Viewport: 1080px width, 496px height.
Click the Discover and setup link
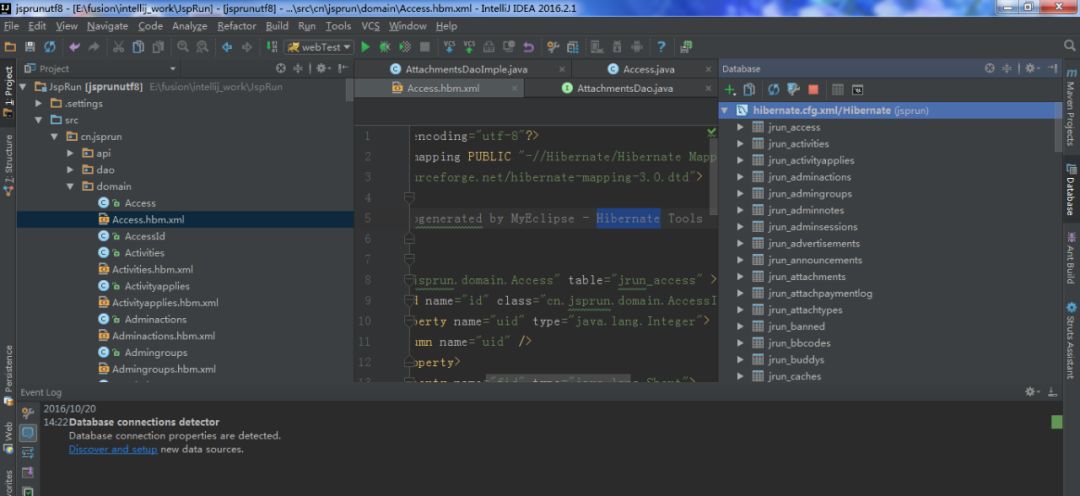(113, 449)
